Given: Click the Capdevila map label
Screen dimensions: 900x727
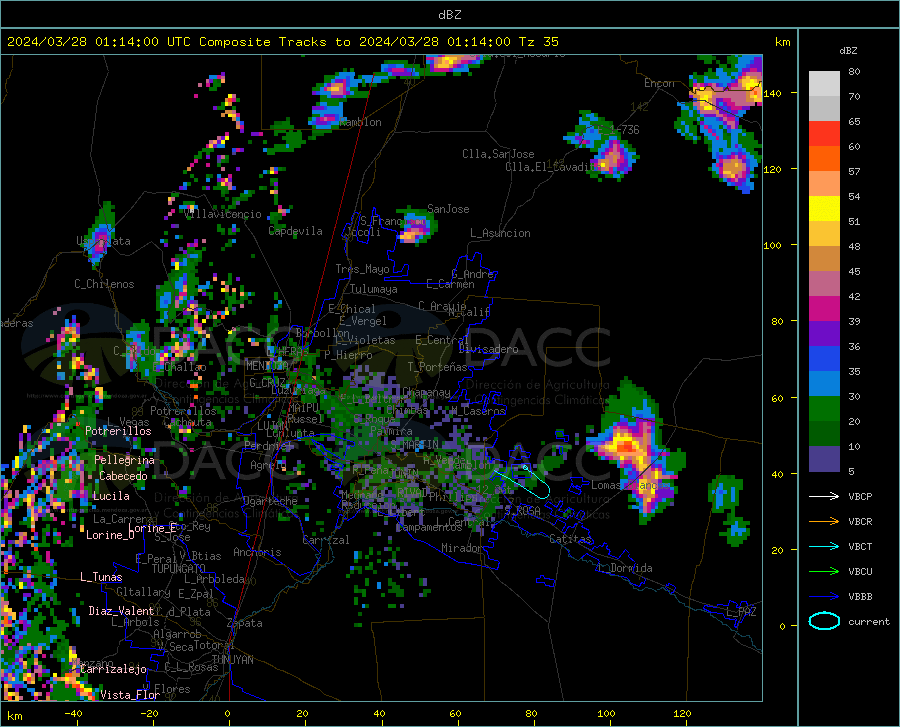Looking at the screenshot, I should coord(296,231).
